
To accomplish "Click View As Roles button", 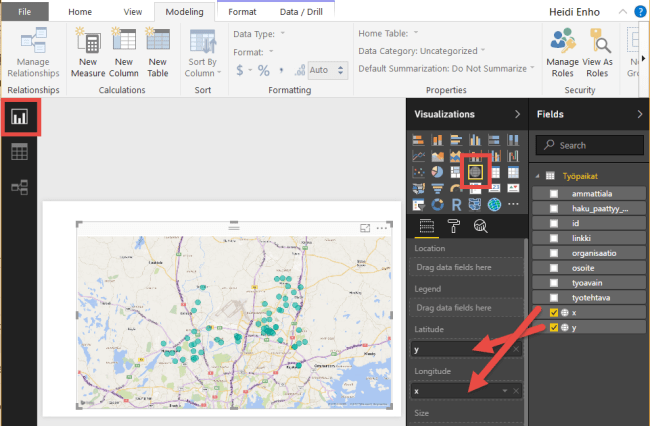I will click(599, 53).
